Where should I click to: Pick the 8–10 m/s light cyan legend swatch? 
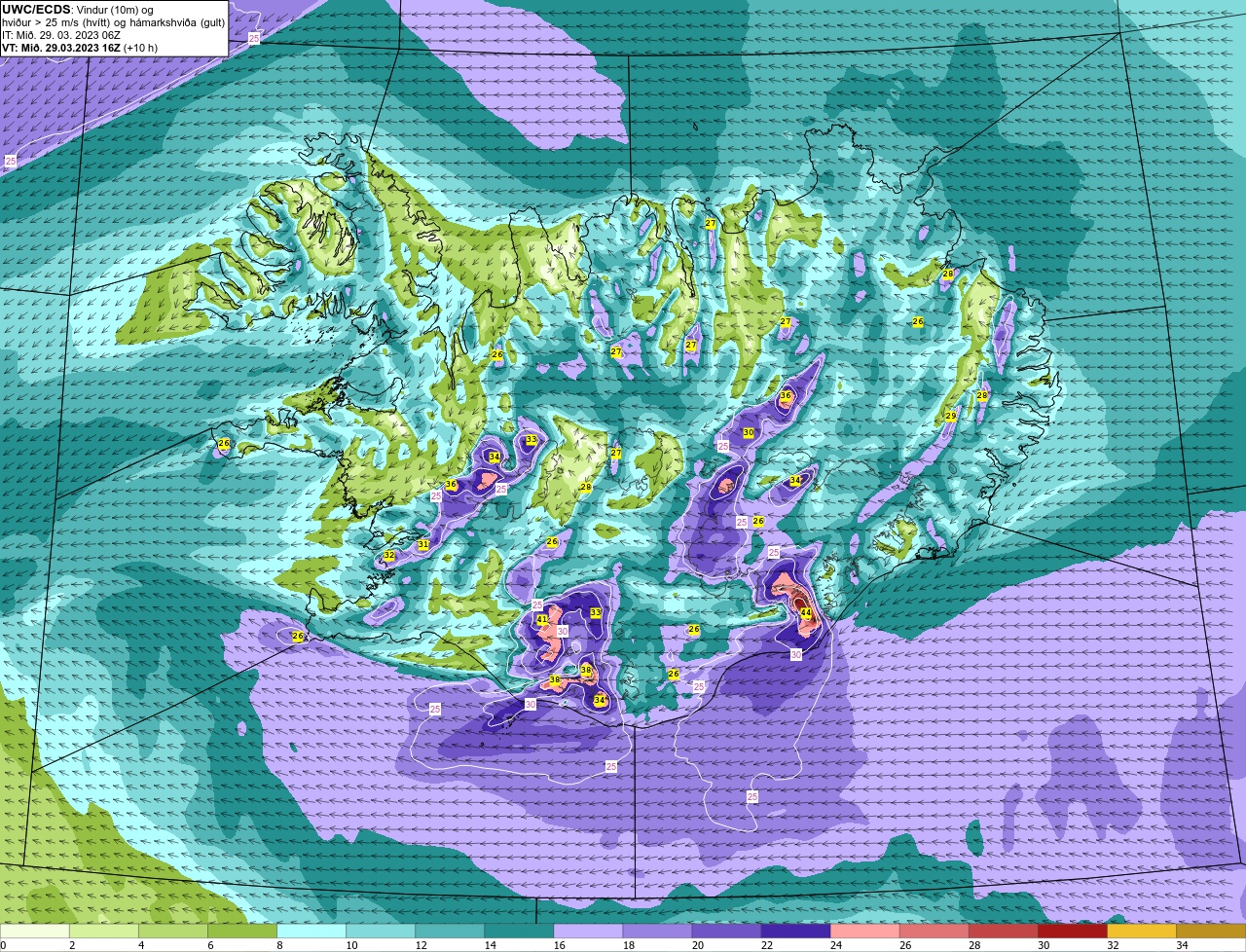(x=311, y=932)
